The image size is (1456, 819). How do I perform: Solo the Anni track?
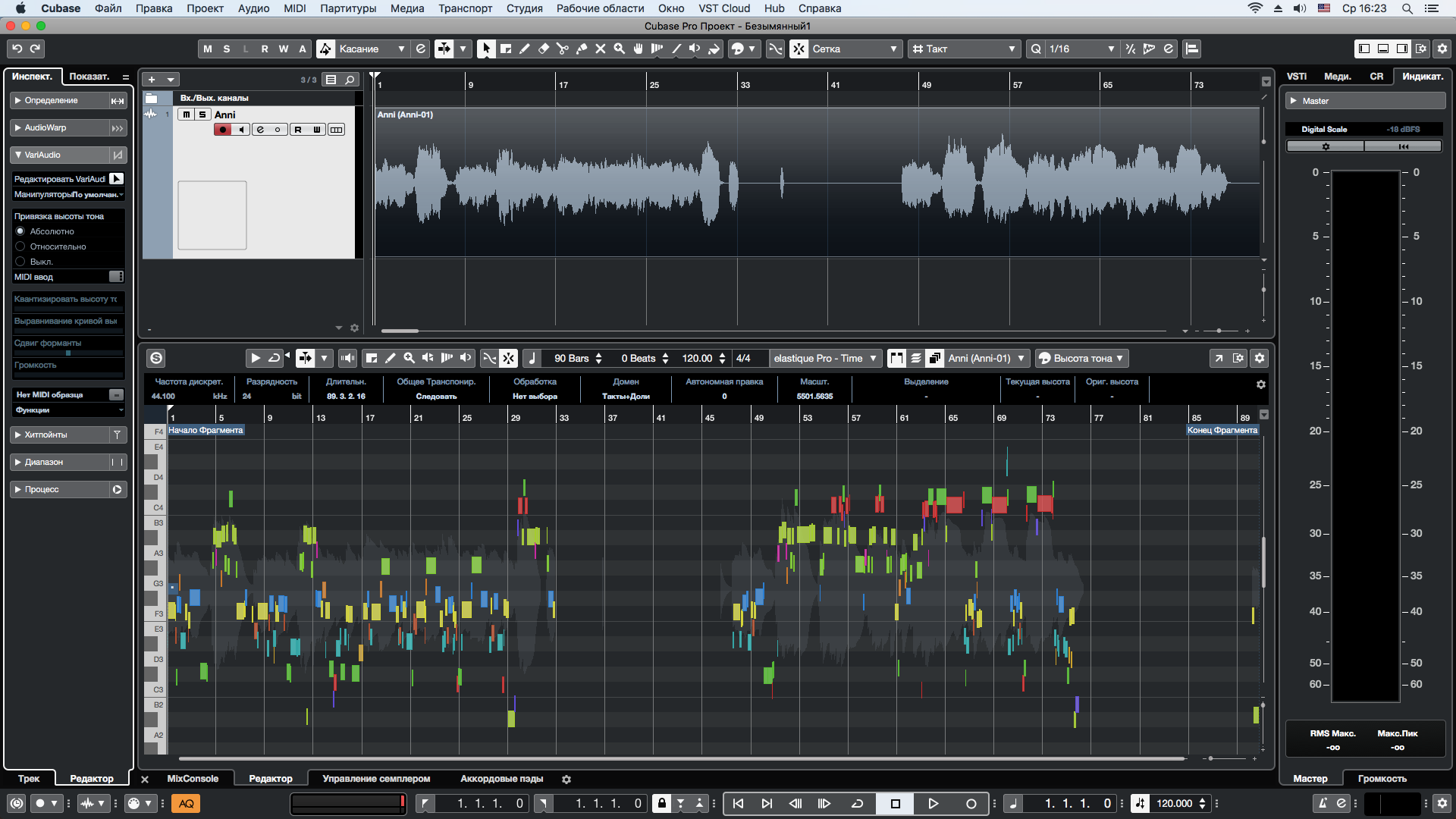click(x=202, y=115)
